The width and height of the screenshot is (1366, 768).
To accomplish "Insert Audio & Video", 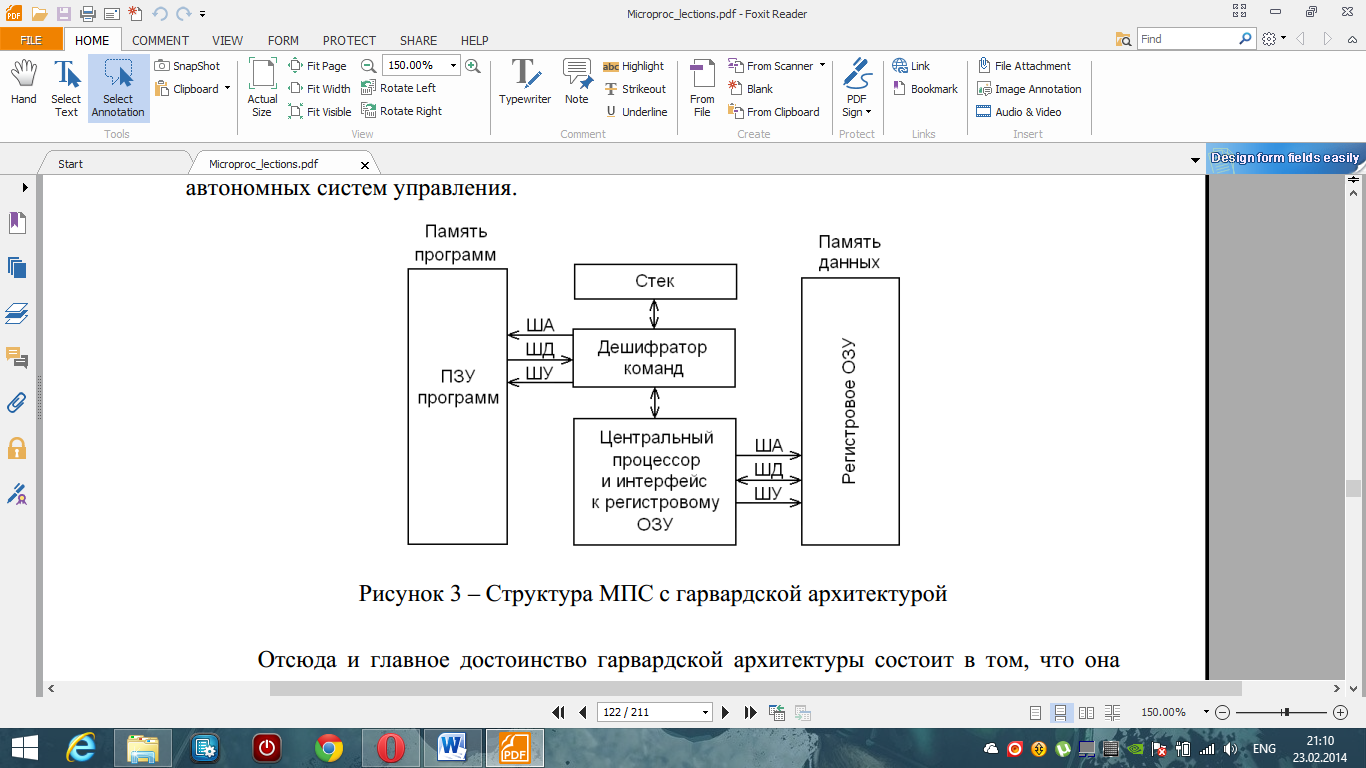I will [x=1019, y=112].
